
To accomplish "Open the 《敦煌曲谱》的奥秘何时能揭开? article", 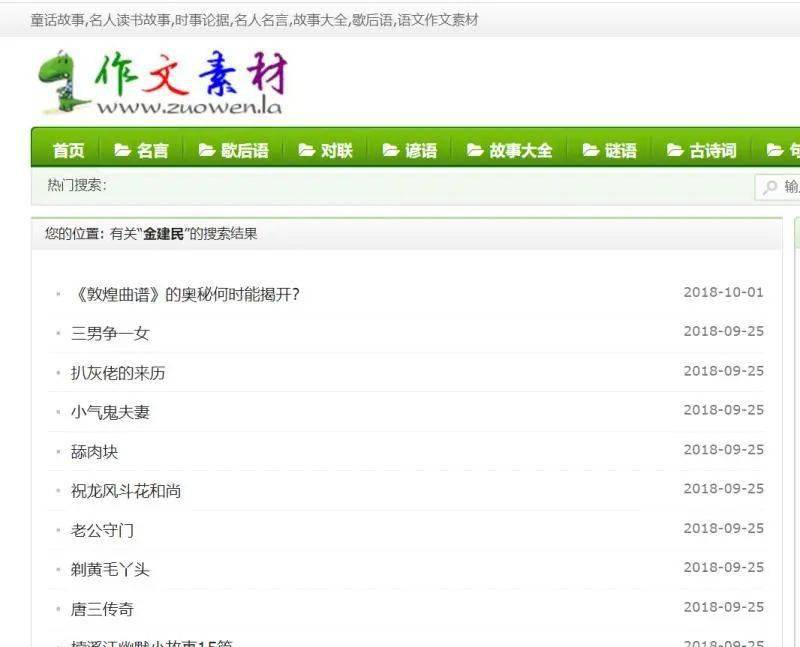I will coord(186,294).
